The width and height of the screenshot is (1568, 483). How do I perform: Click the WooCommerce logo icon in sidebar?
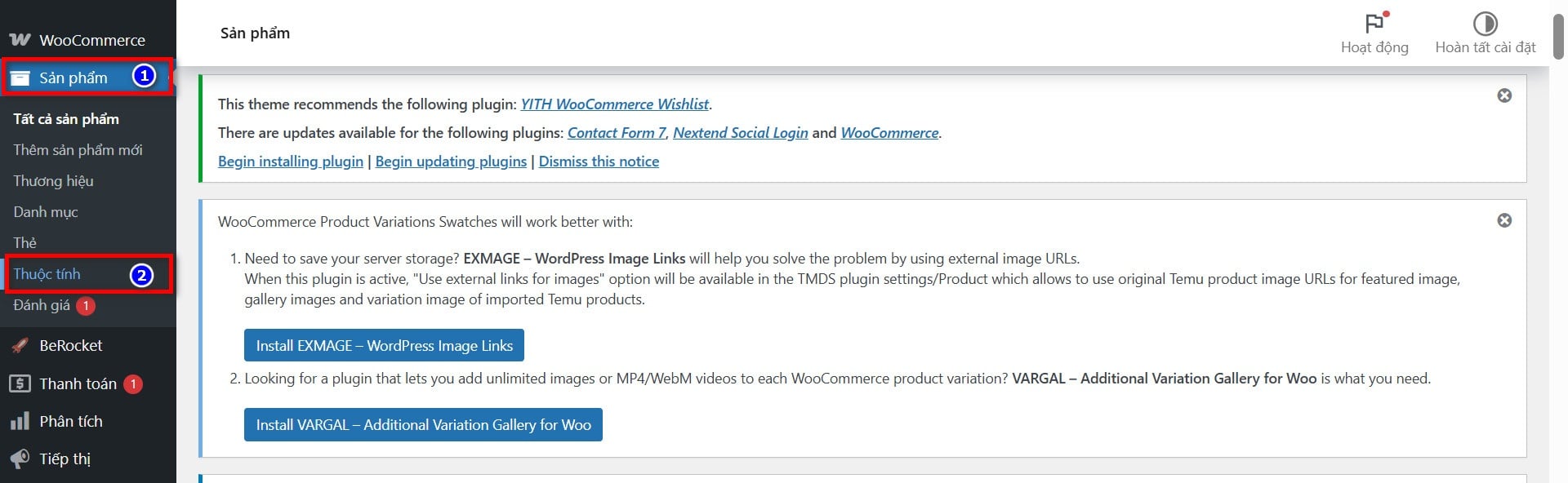click(x=20, y=40)
